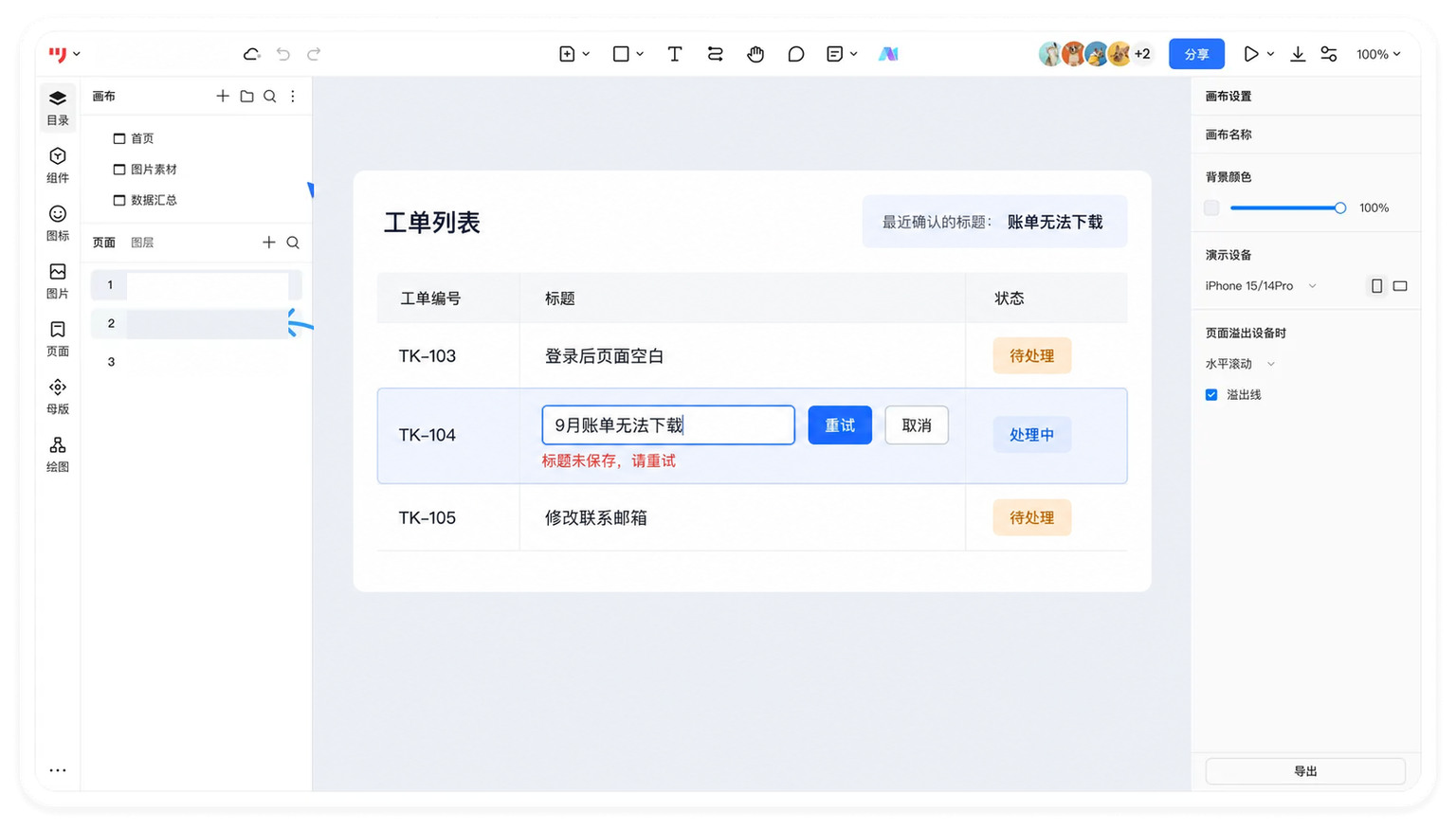
Task: Create a new folder in 画布 panel
Action: (246, 96)
